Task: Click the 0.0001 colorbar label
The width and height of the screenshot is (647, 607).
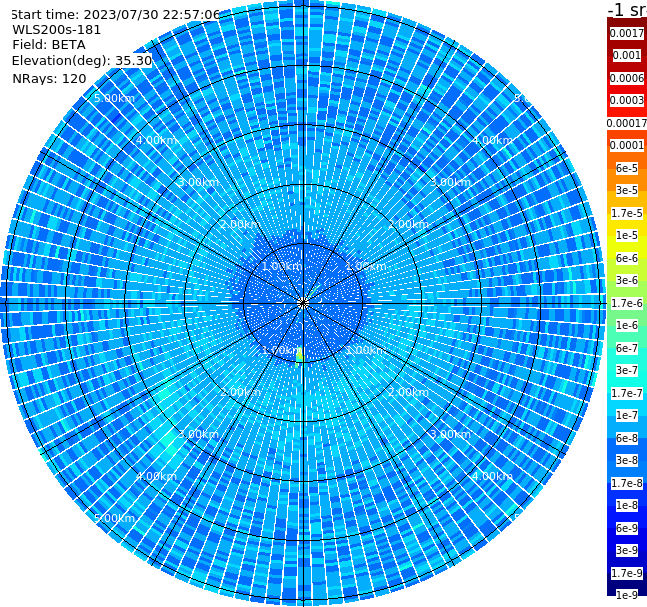Action: coord(627,145)
